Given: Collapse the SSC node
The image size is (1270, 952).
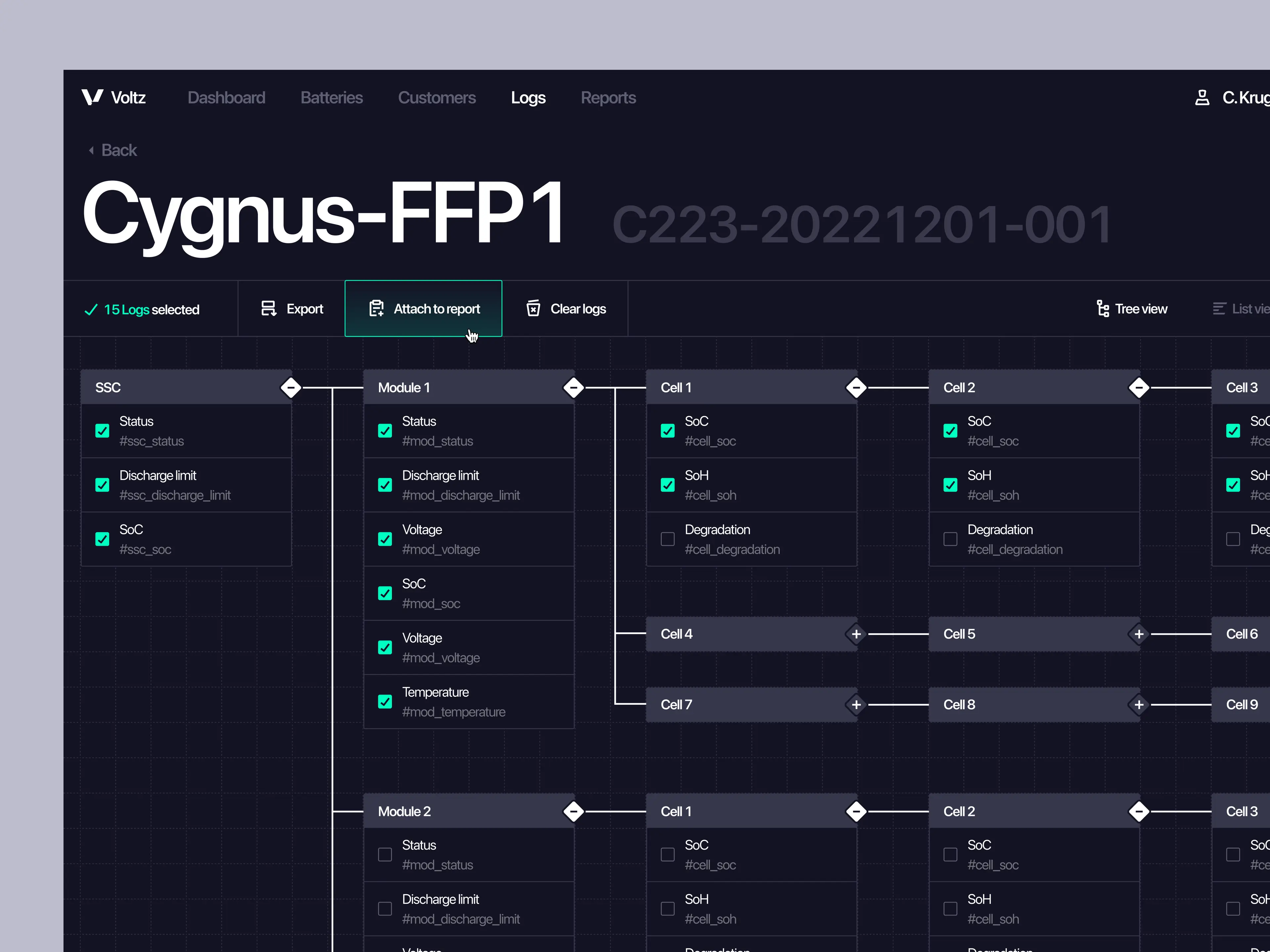Looking at the screenshot, I should [x=291, y=388].
